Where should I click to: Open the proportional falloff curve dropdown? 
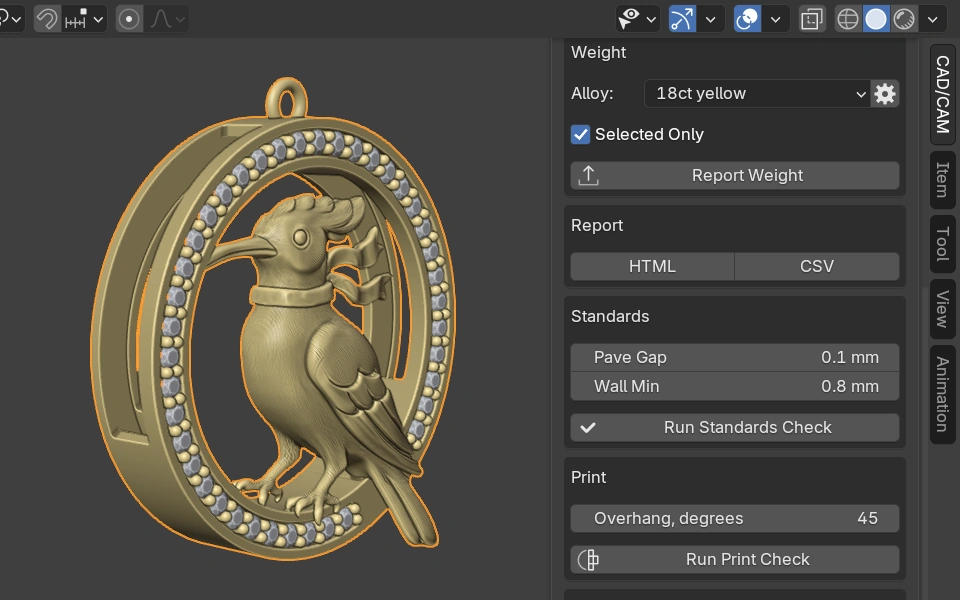166,19
